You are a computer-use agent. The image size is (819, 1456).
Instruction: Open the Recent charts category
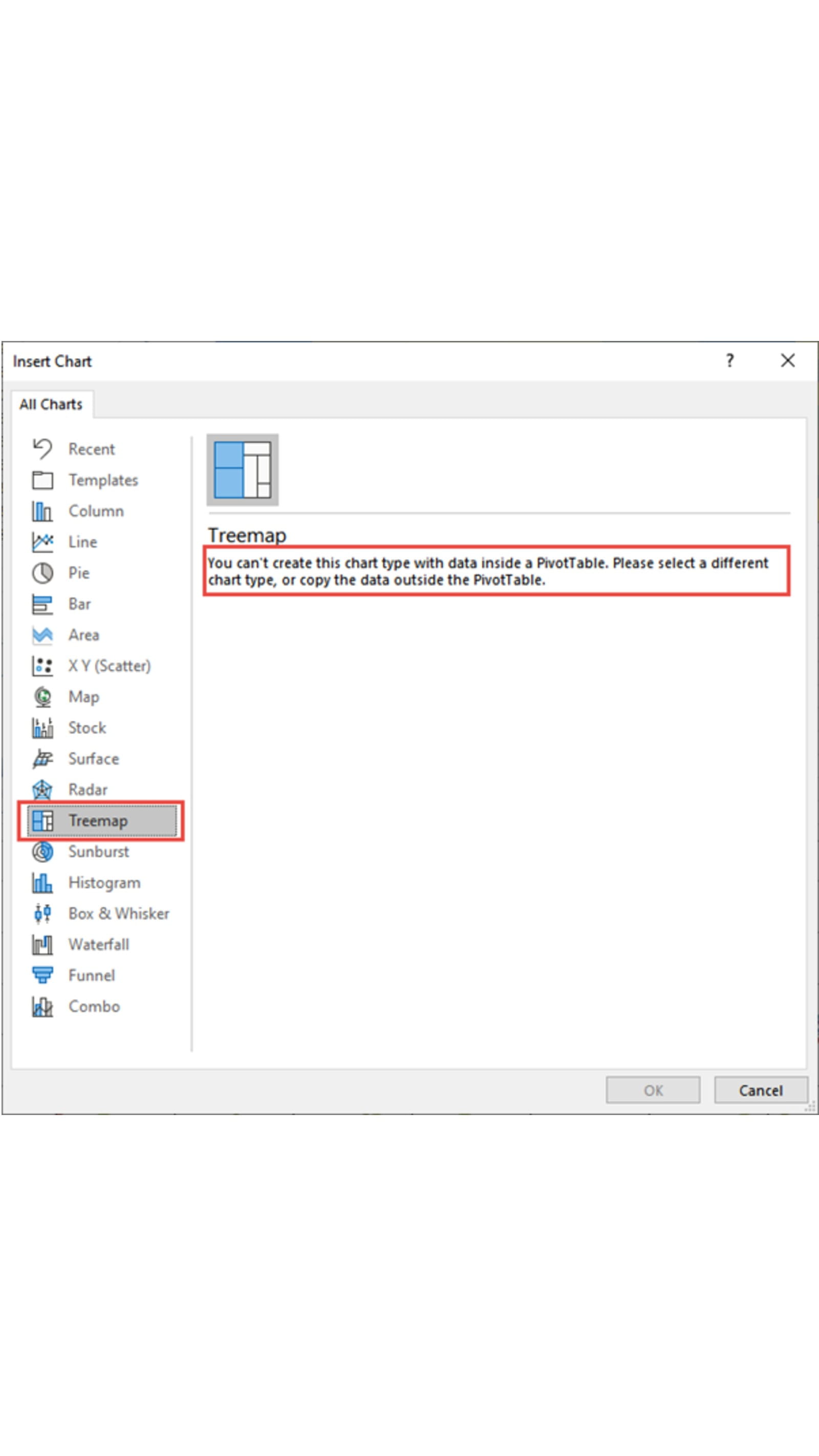tap(91, 449)
